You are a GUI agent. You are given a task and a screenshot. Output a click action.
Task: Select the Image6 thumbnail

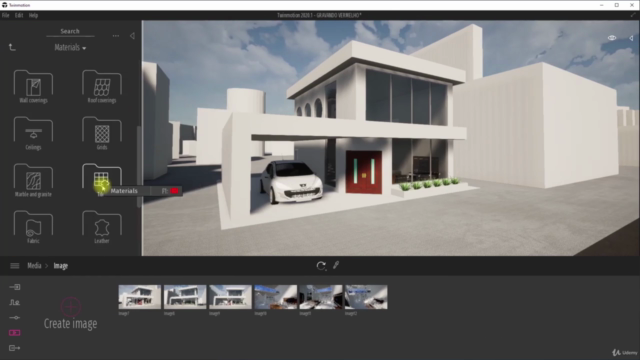point(185,297)
